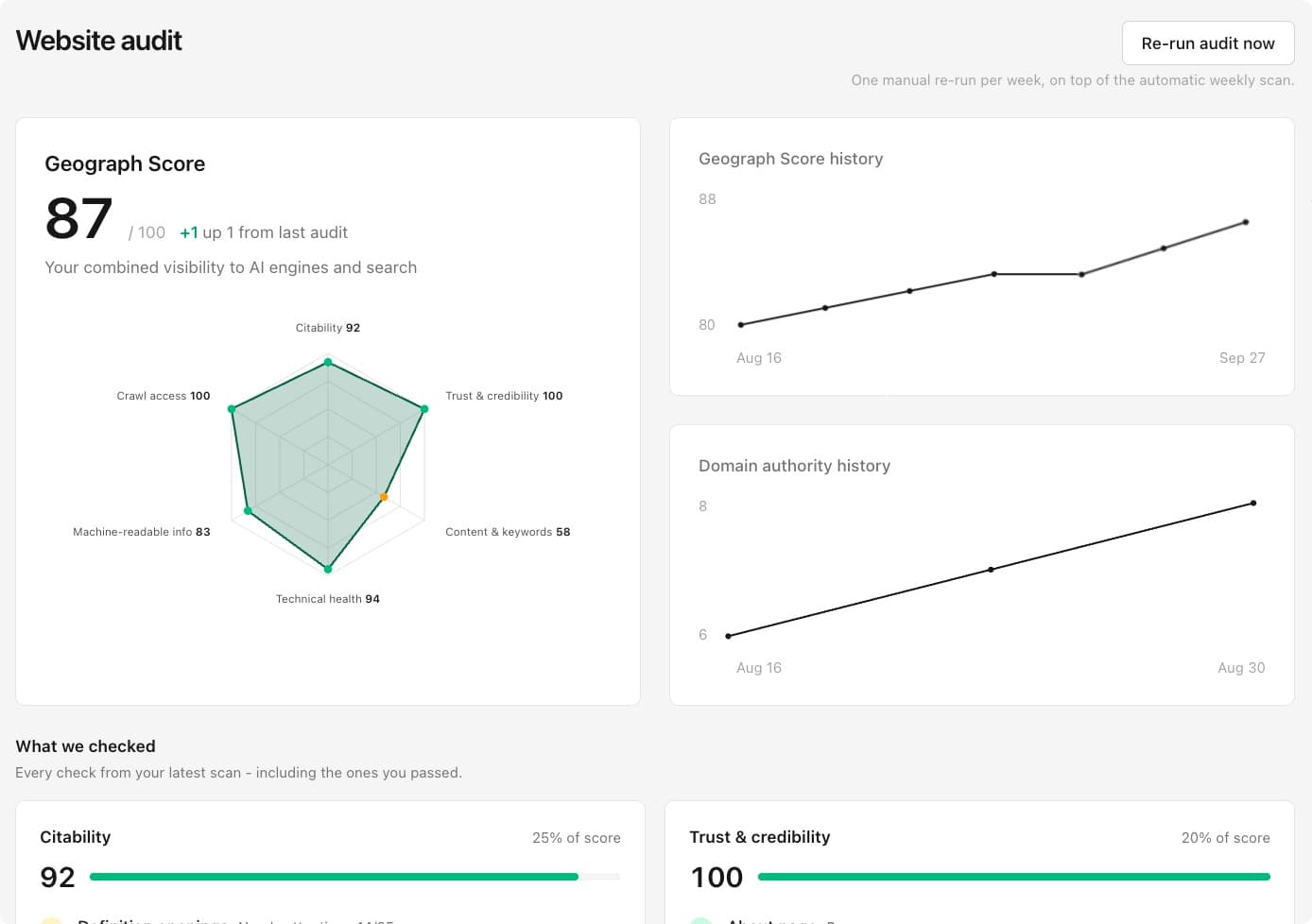The image size is (1312, 924).
Task: Click the "Trust & credibility 100" radar label
Action: tap(504, 396)
